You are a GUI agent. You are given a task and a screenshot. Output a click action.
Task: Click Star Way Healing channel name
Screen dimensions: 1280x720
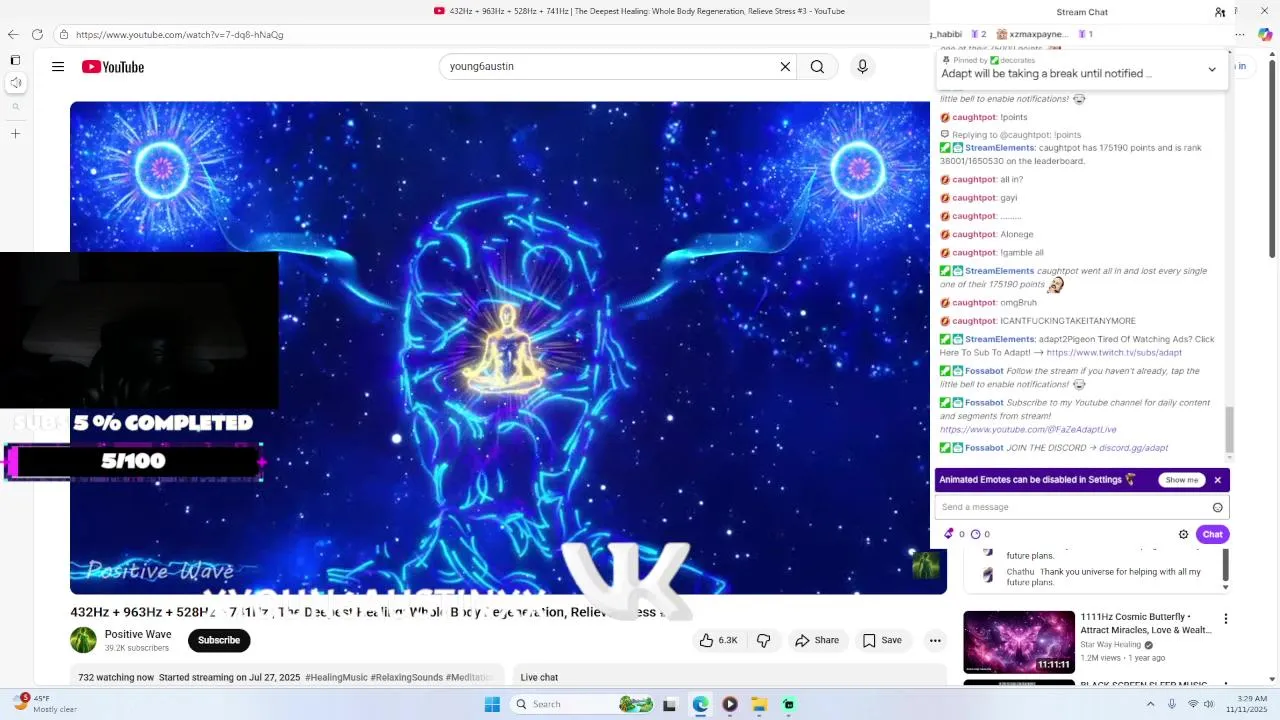click(x=1110, y=645)
